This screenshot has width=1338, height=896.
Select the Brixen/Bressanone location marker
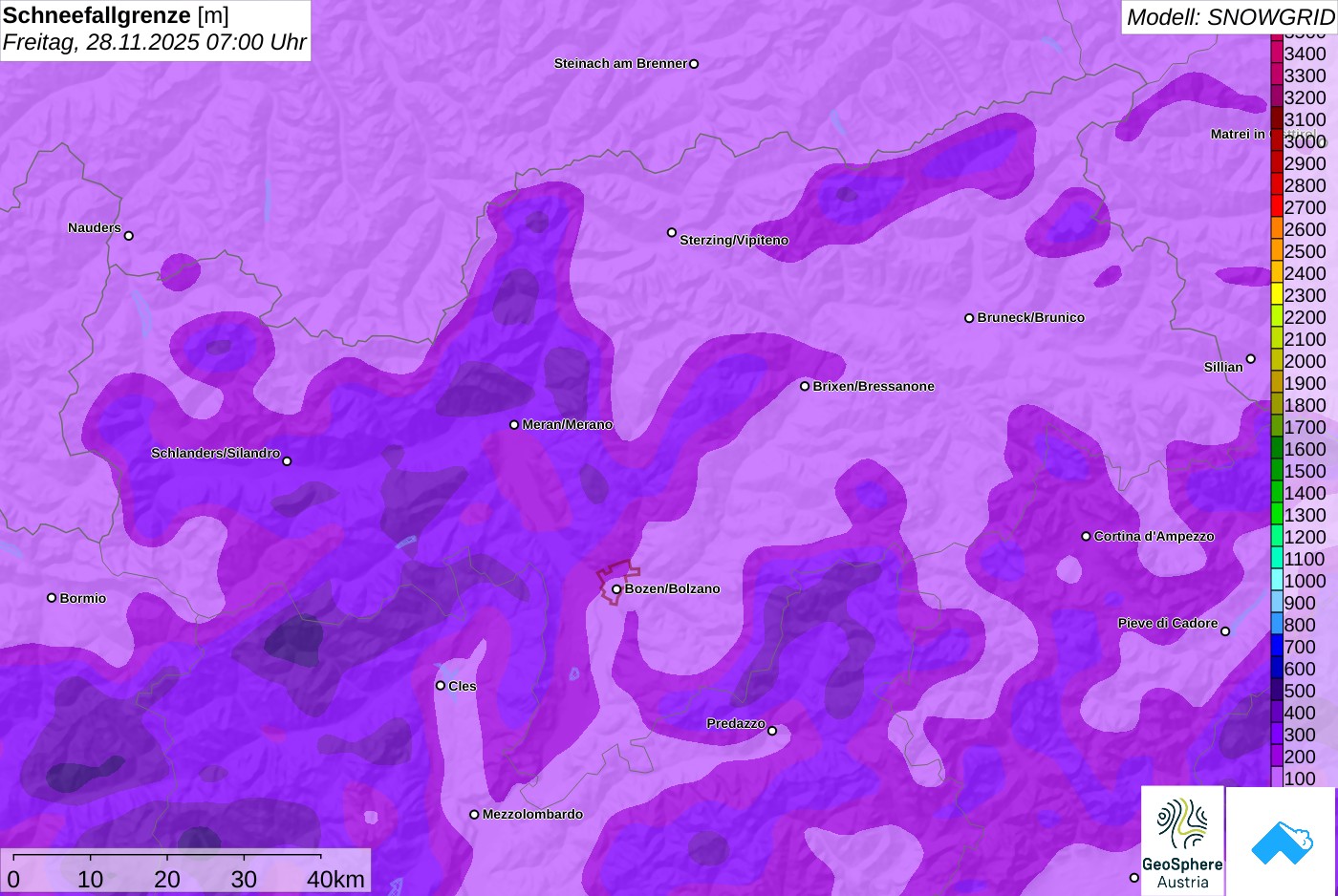[805, 387]
